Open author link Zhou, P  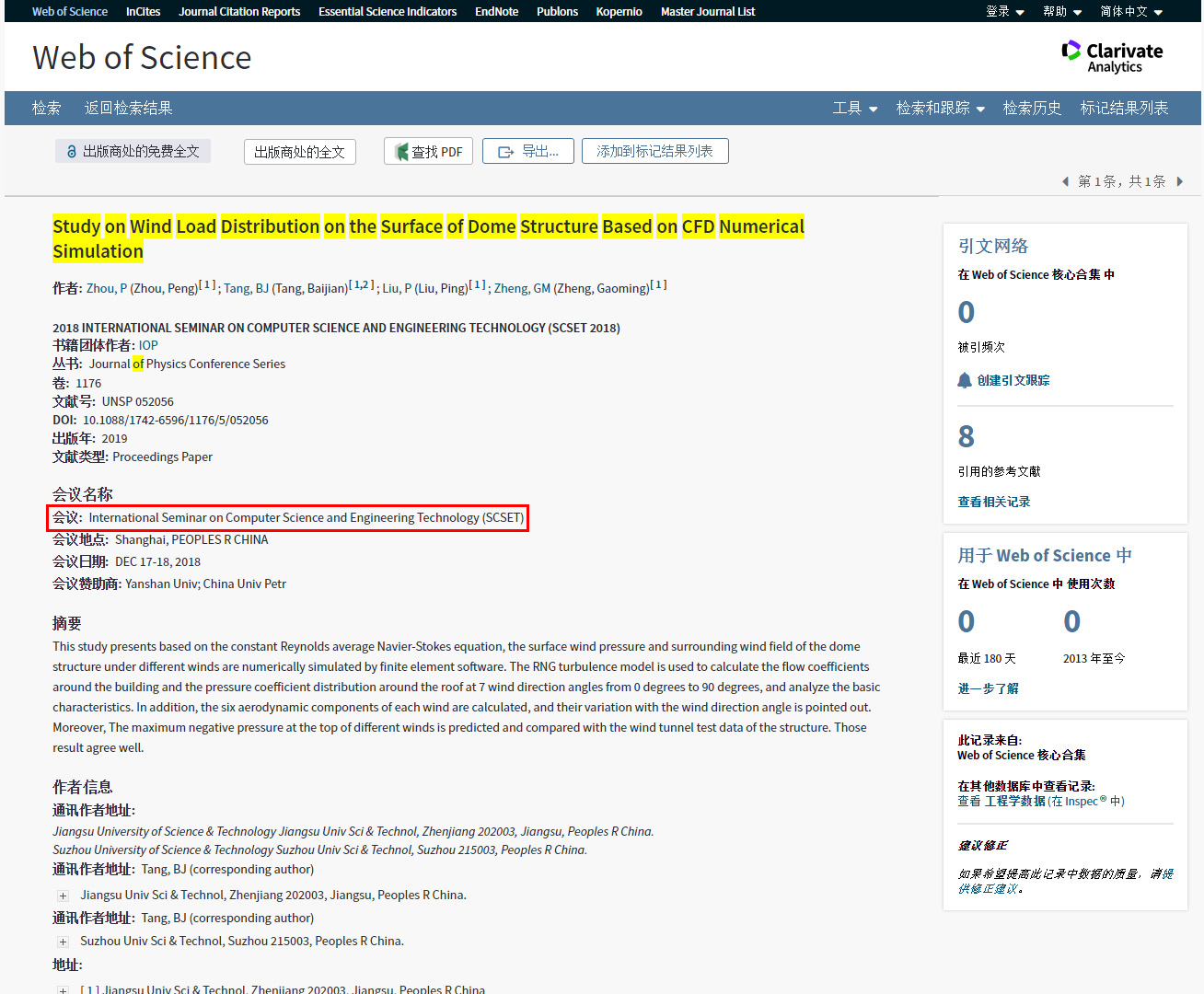[107, 288]
